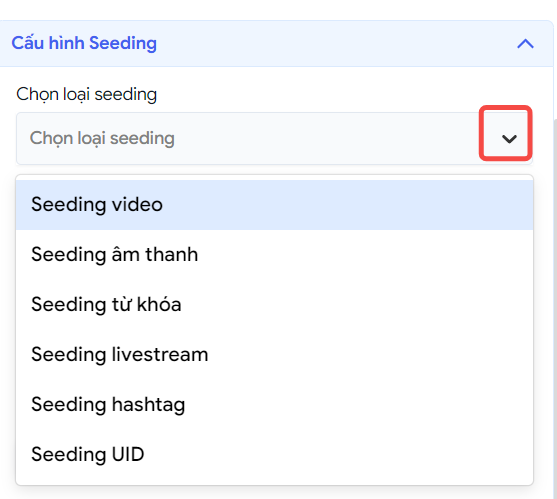This screenshot has height=499, width=557.
Task: Select Seeding video from the list
Action: pyautogui.click(x=274, y=205)
